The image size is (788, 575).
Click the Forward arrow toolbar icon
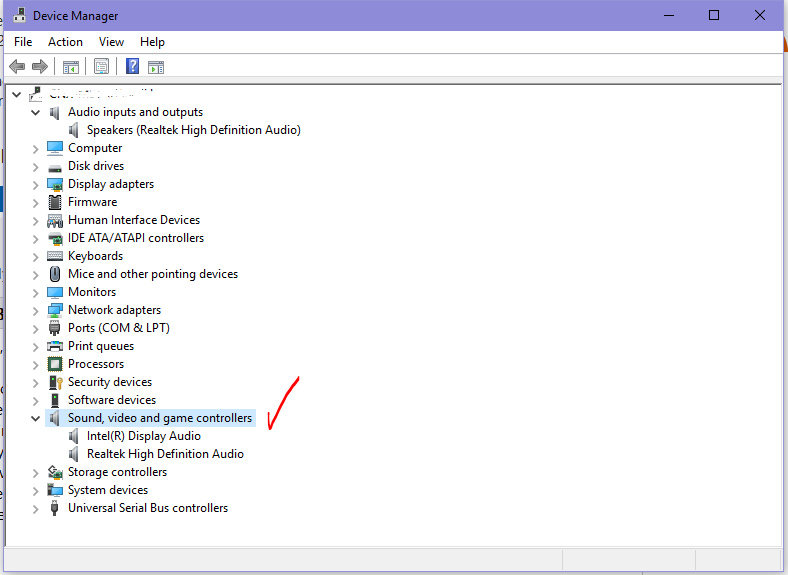(x=40, y=66)
